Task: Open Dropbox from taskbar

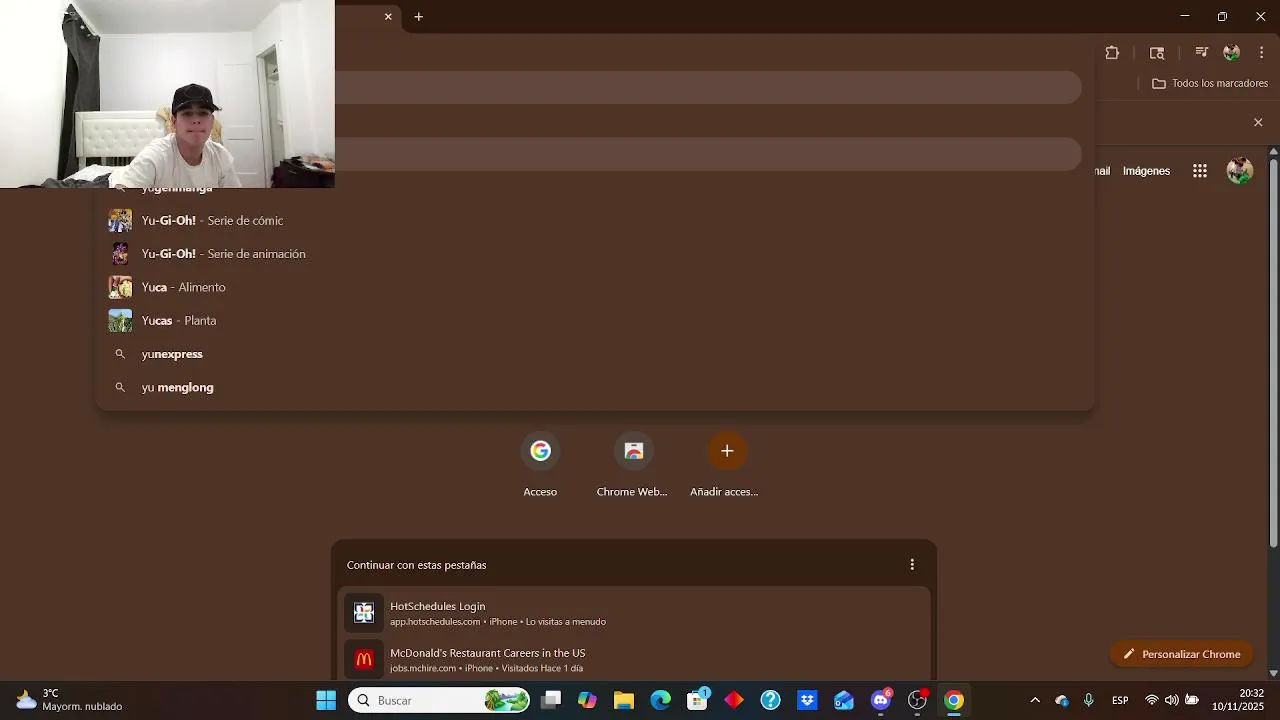Action: click(x=807, y=700)
